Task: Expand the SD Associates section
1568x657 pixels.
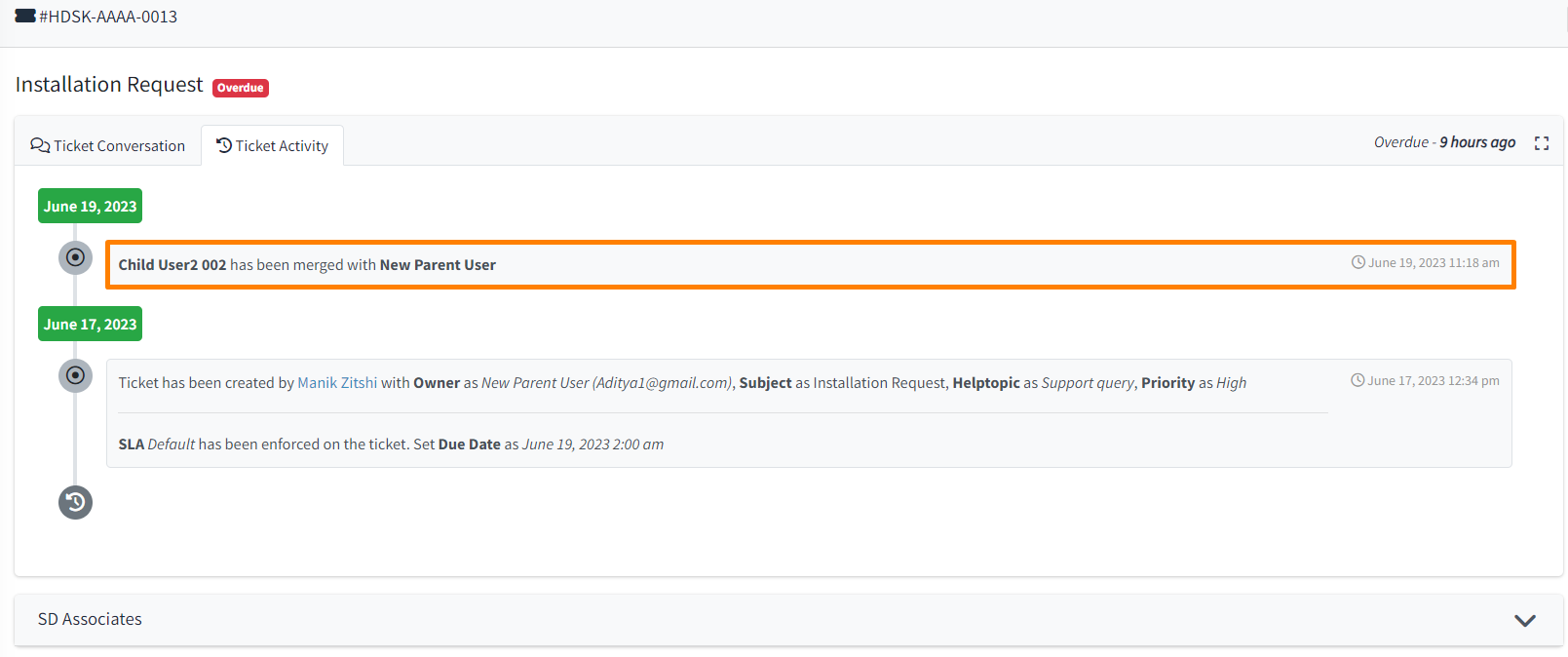Action: coord(90,620)
